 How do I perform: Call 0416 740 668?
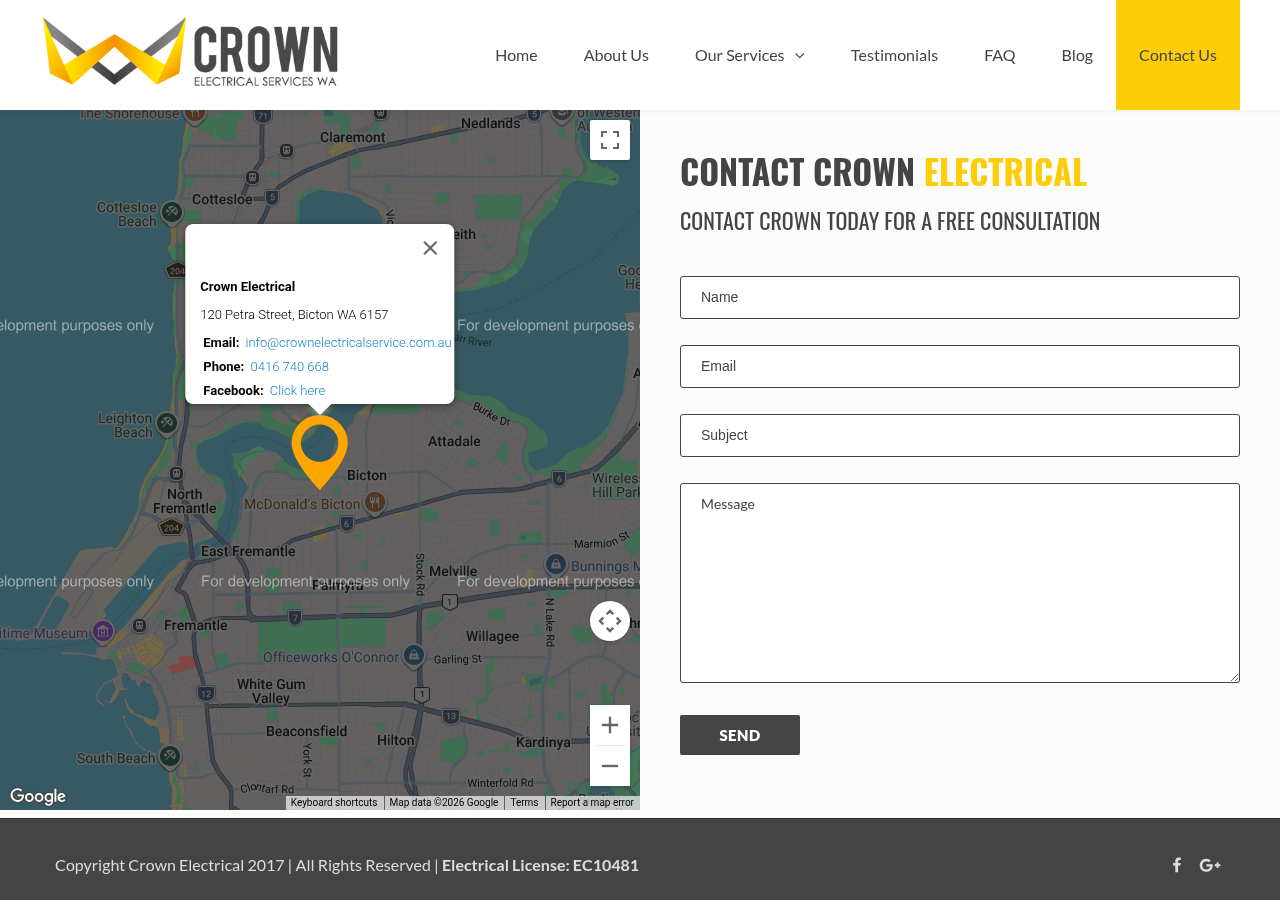tap(289, 366)
